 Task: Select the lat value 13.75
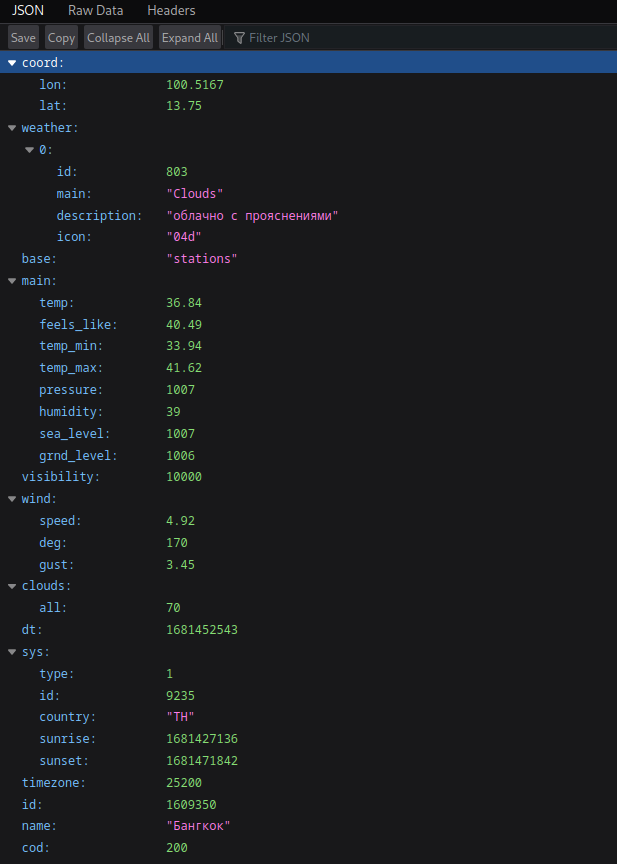point(184,106)
